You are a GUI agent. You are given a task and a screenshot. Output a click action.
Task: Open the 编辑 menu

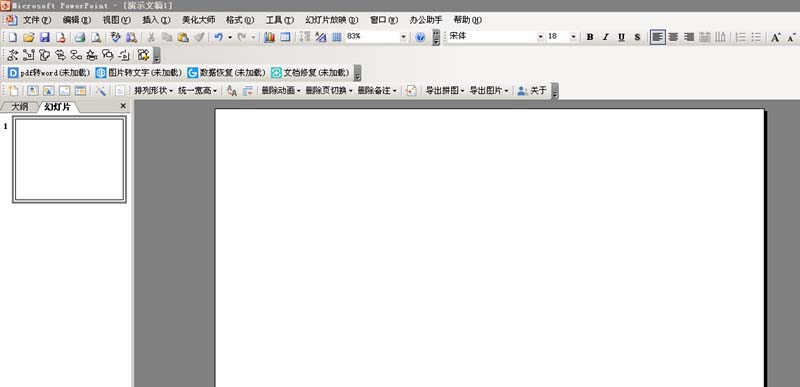[77, 20]
